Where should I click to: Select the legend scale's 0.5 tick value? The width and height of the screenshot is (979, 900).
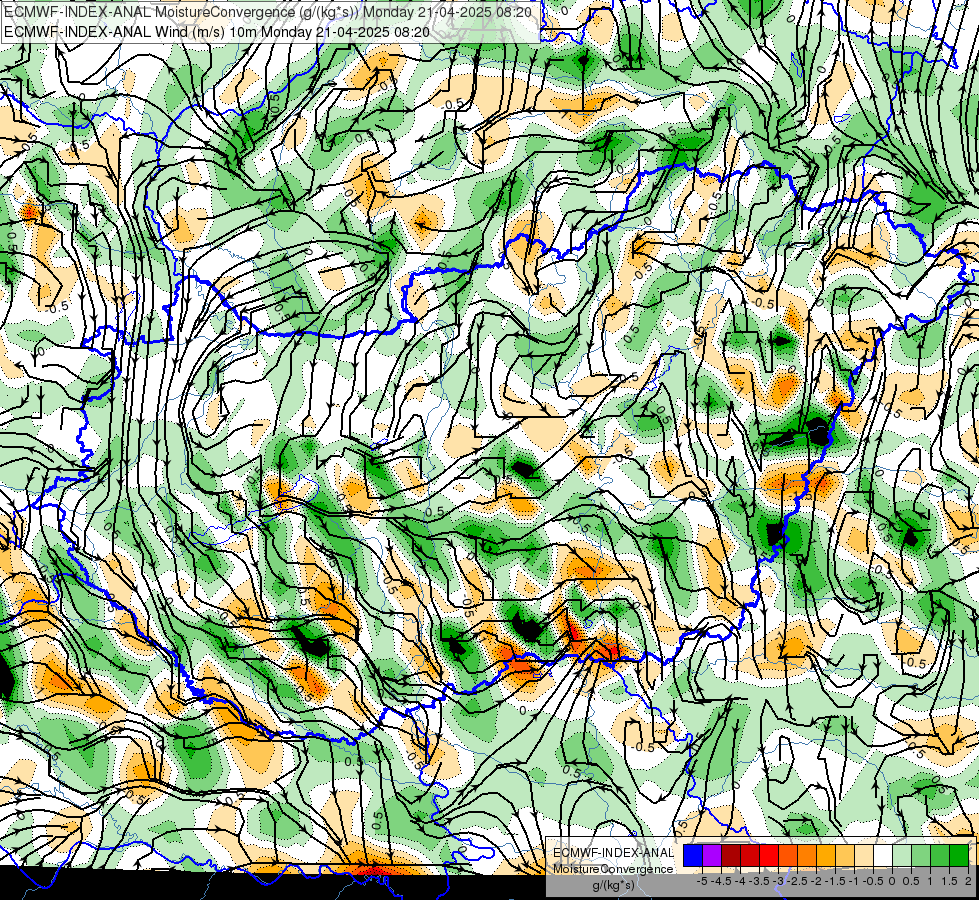tap(912, 881)
